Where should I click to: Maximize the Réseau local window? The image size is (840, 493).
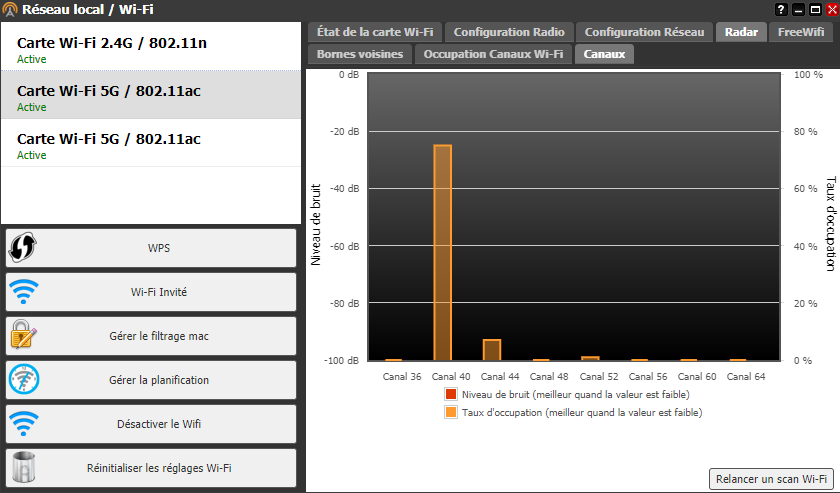tap(815, 9)
